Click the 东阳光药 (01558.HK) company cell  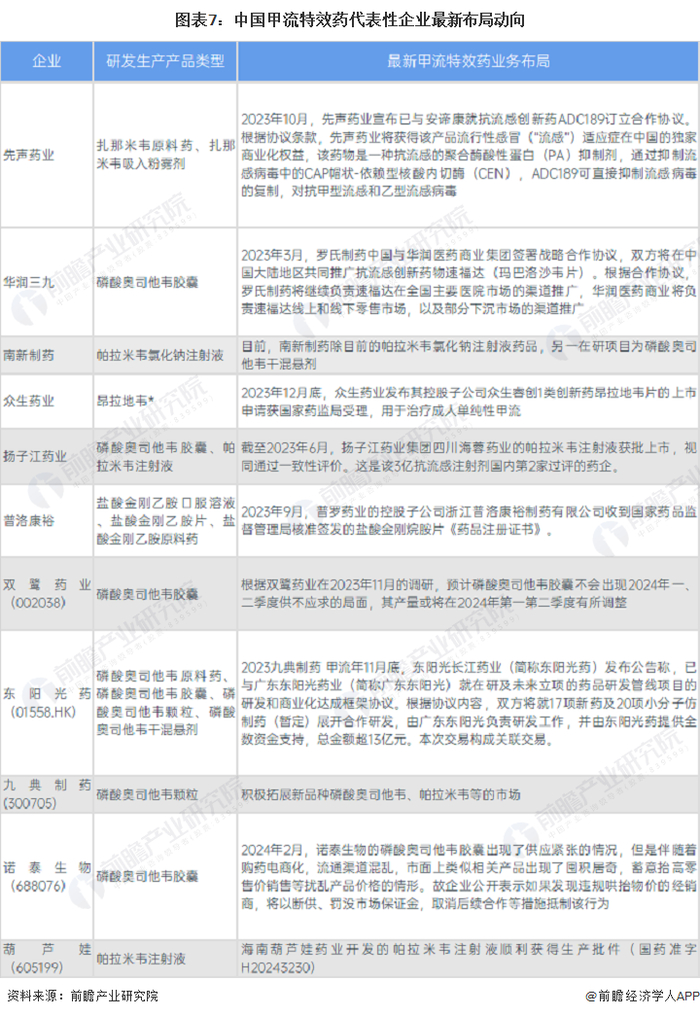47,702
